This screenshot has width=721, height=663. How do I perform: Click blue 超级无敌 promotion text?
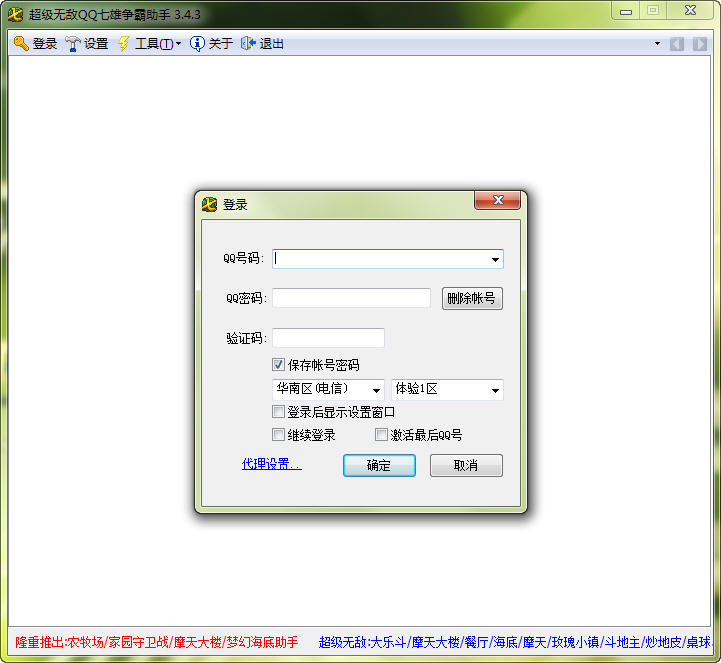(515, 642)
